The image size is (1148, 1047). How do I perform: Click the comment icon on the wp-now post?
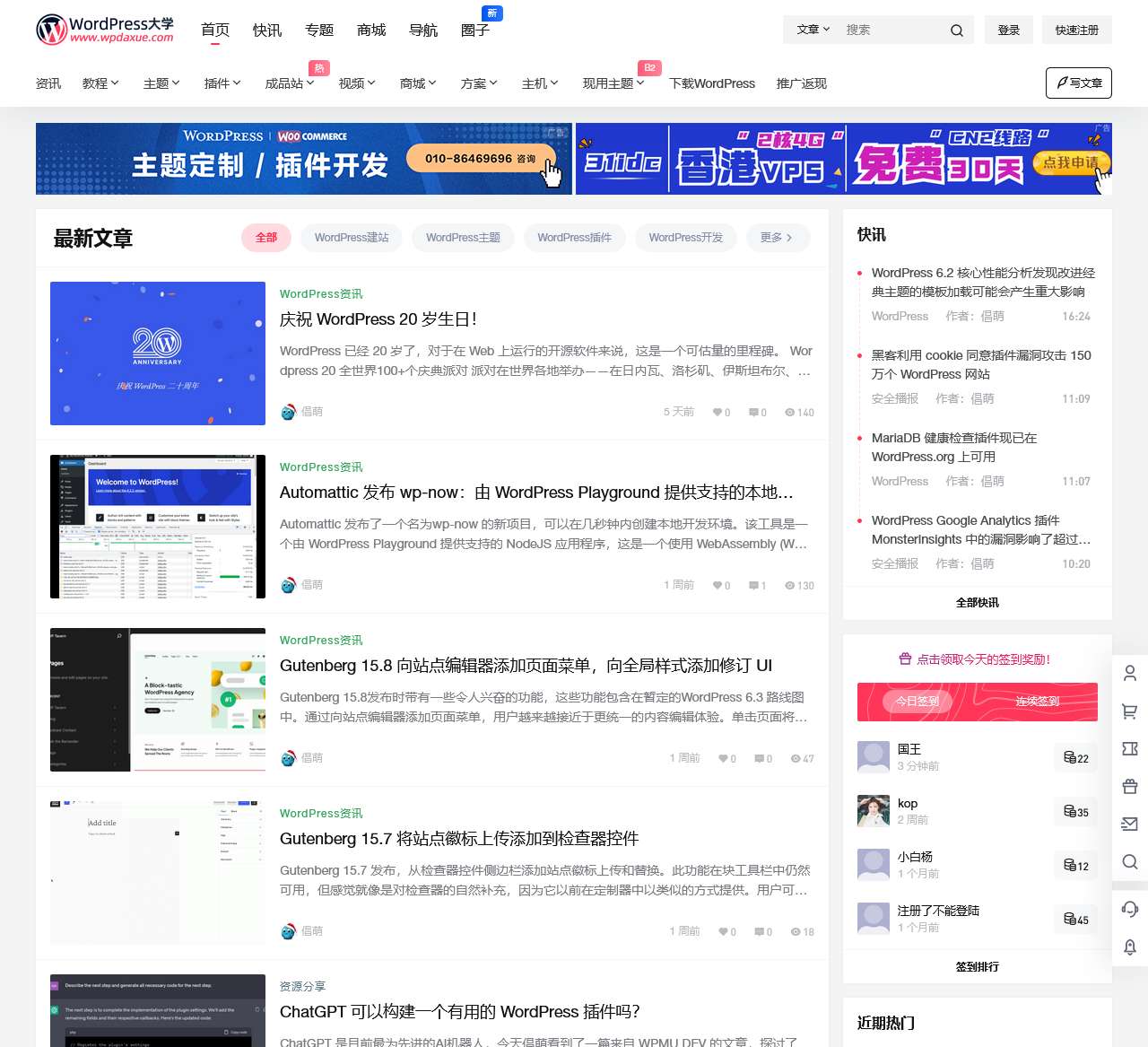(753, 586)
